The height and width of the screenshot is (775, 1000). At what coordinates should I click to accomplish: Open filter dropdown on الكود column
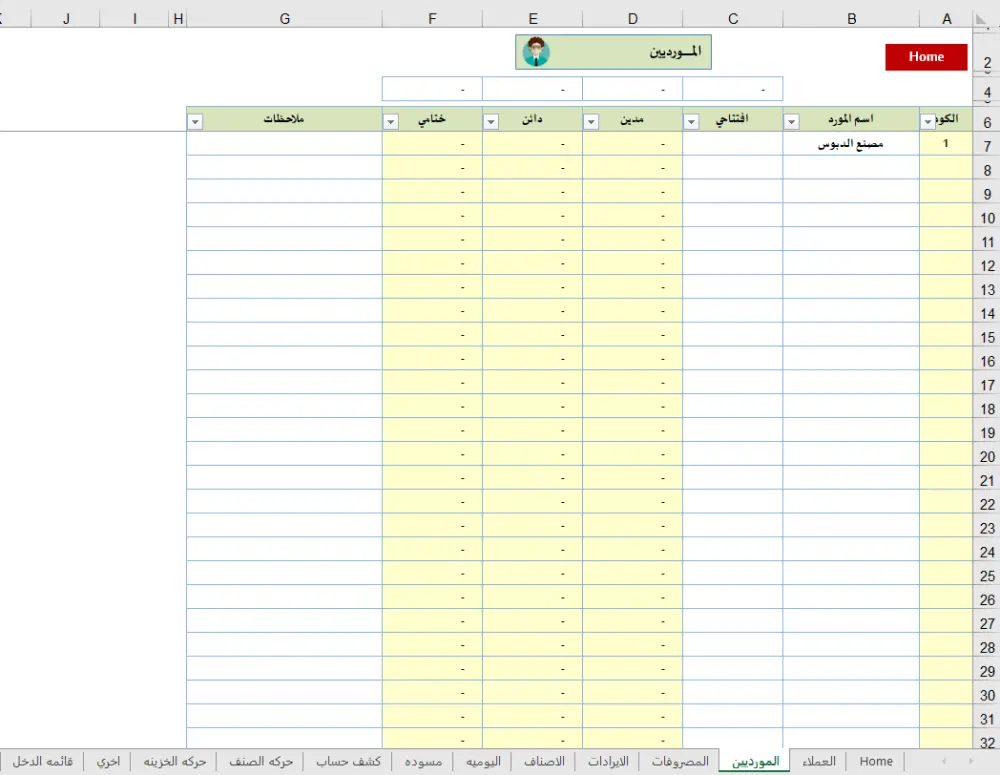coord(928,119)
